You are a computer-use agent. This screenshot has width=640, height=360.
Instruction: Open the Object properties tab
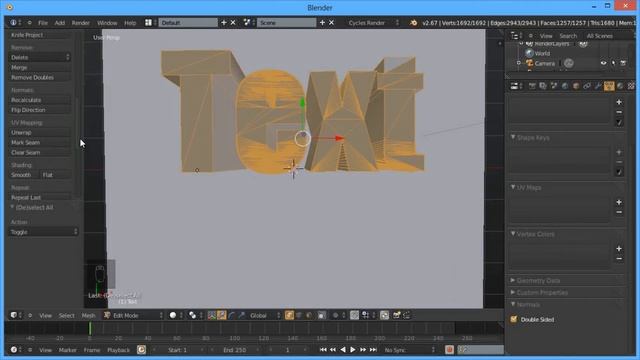(x=576, y=86)
